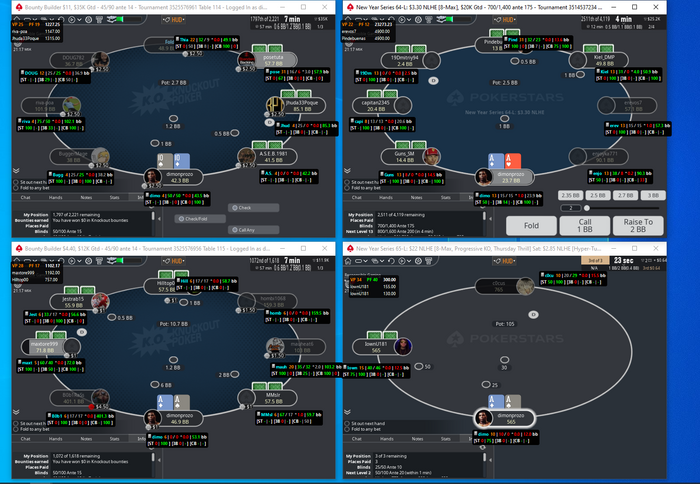Open Hands tab in New Year Series 65-L window
The height and width of the screenshot is (484, 700).
click(x=386, y=438)
